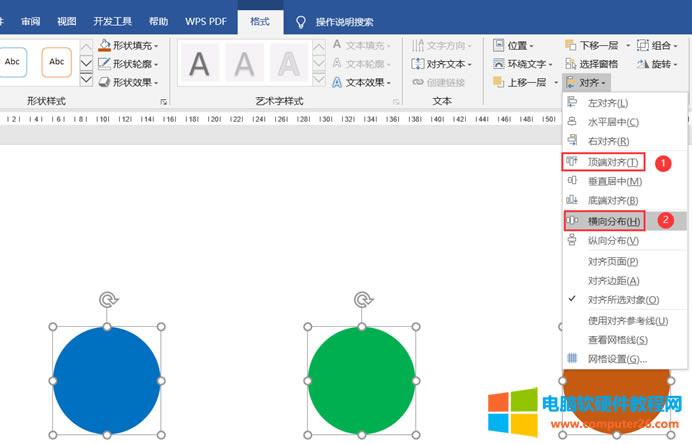Open Wrap Text (环绕文字) icon
This screenshot has height=444, width=692.
(498, 64)
